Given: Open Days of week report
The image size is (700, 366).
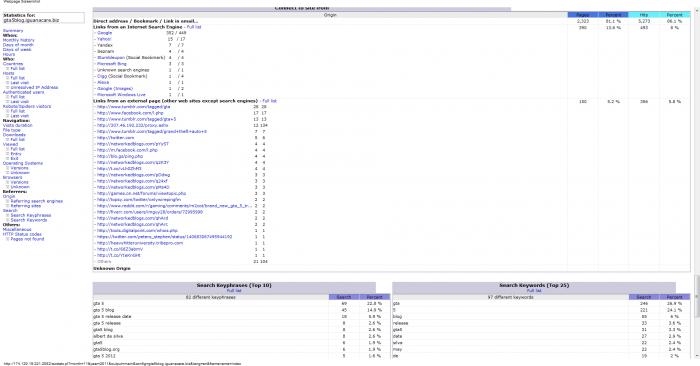Looking at the screenshot, I should coord(17,50).
